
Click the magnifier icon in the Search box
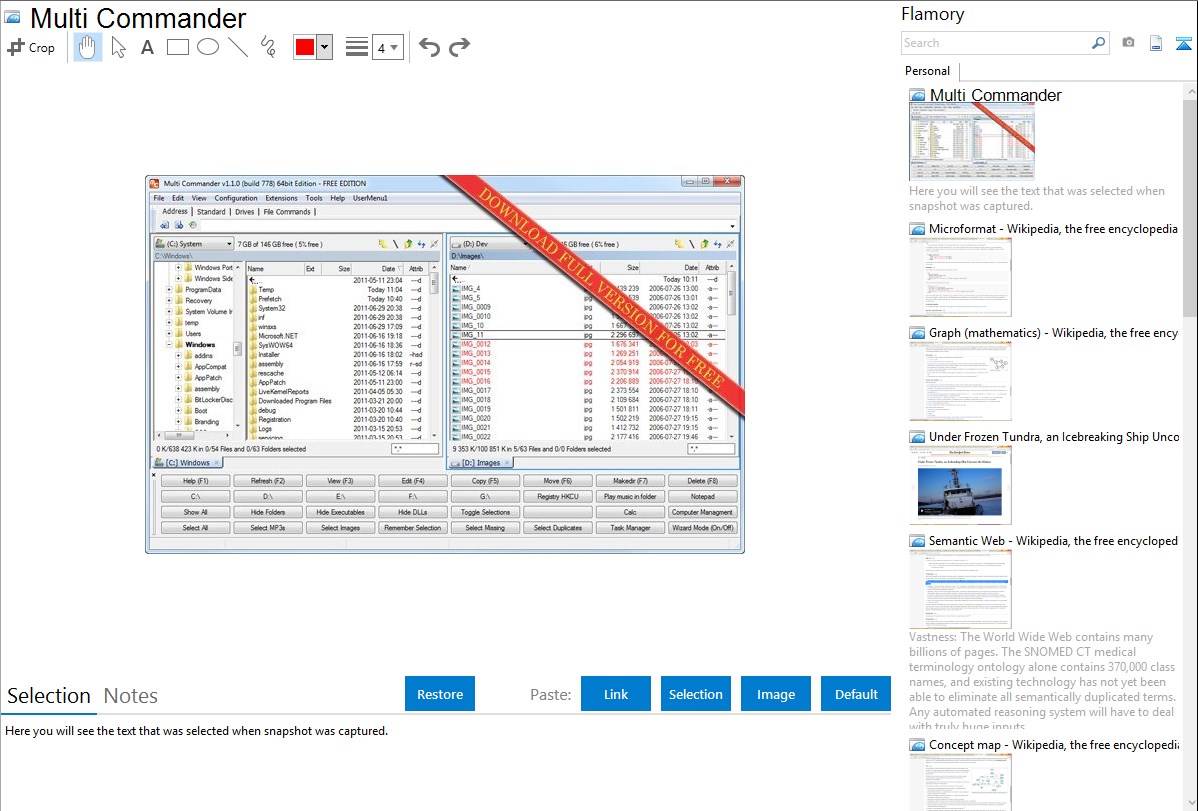(x=1098, y=43)
